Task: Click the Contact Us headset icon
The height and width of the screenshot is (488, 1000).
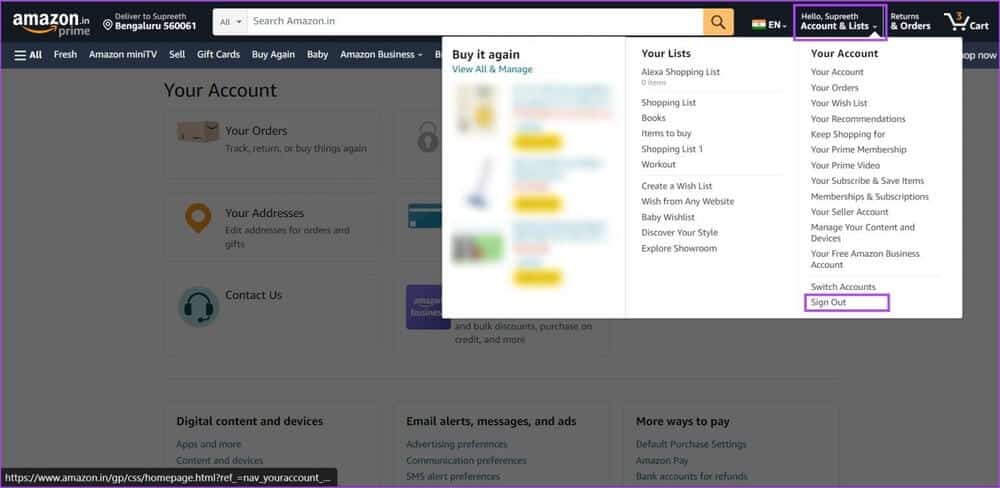Action: [x=198, y=307]
